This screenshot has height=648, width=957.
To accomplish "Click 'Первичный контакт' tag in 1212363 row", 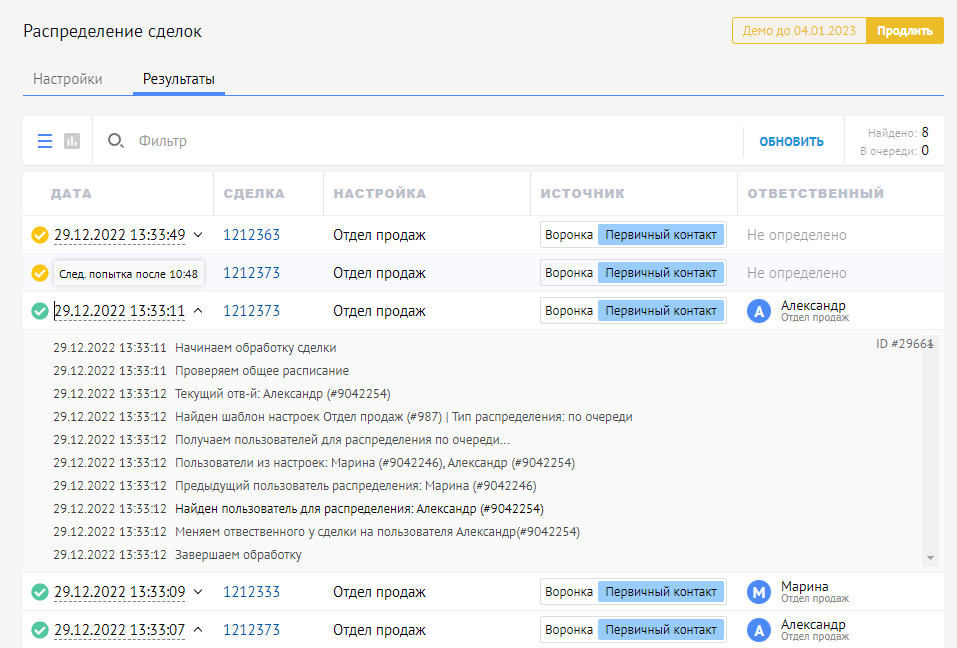I will click(x=661, y=235).
